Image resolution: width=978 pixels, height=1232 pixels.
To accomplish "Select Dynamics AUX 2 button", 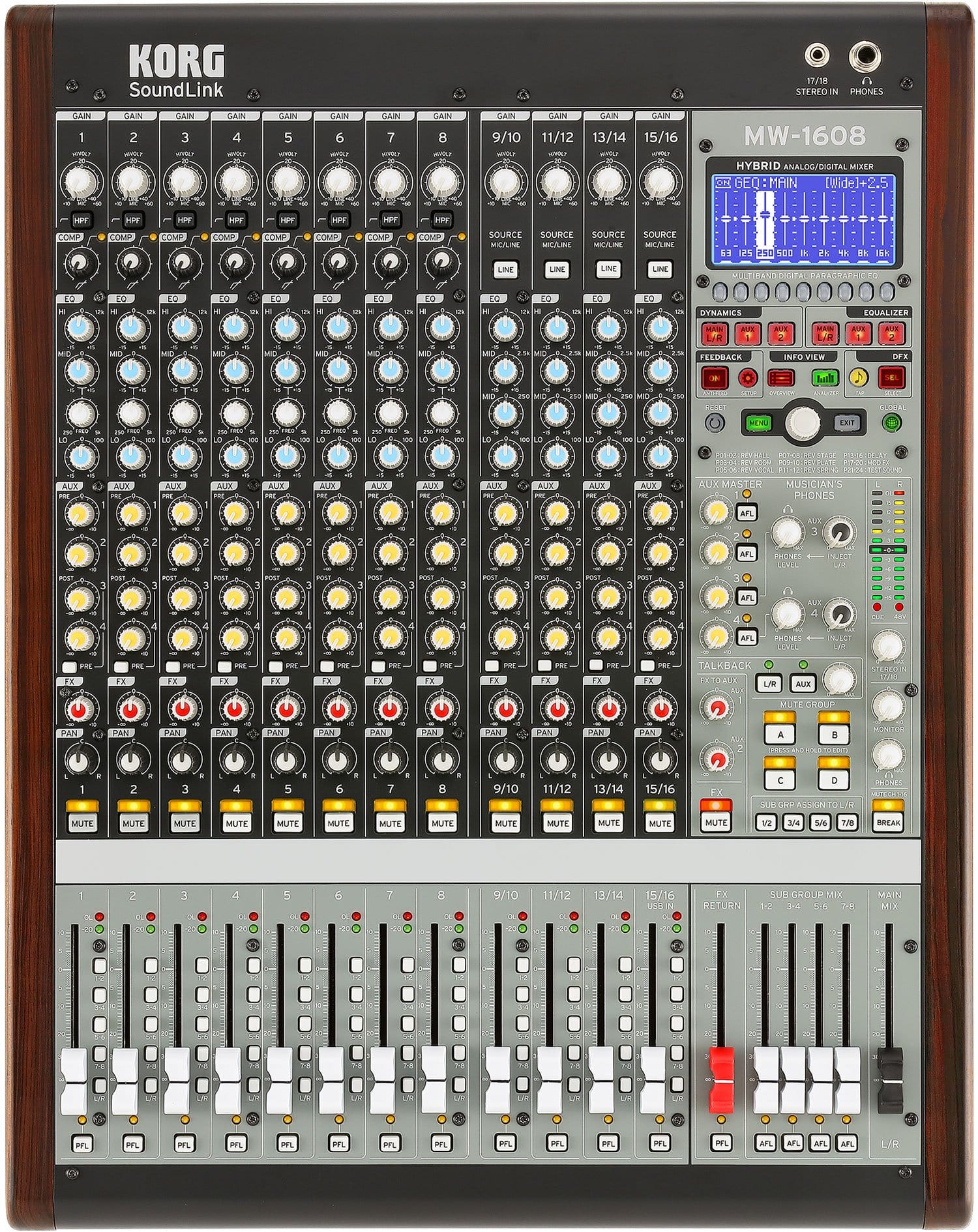I will (x=780, y=333).
